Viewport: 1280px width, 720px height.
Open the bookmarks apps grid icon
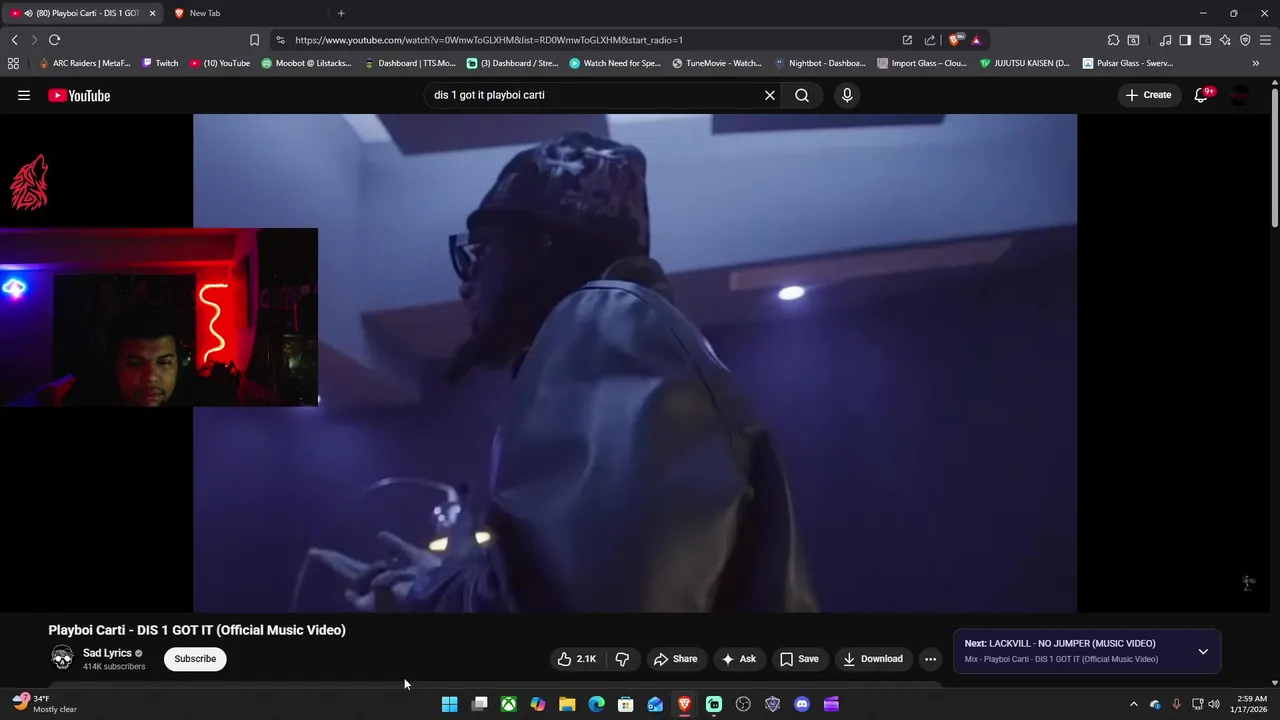(13, 63)
